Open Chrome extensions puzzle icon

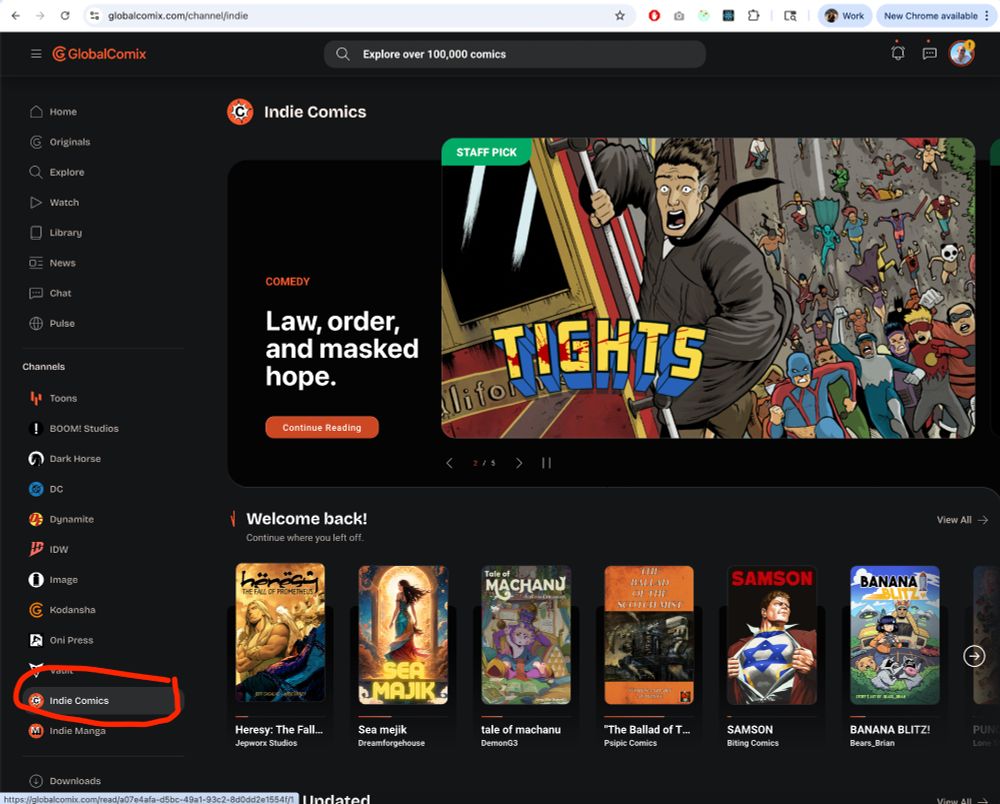[x=753, y=15]
